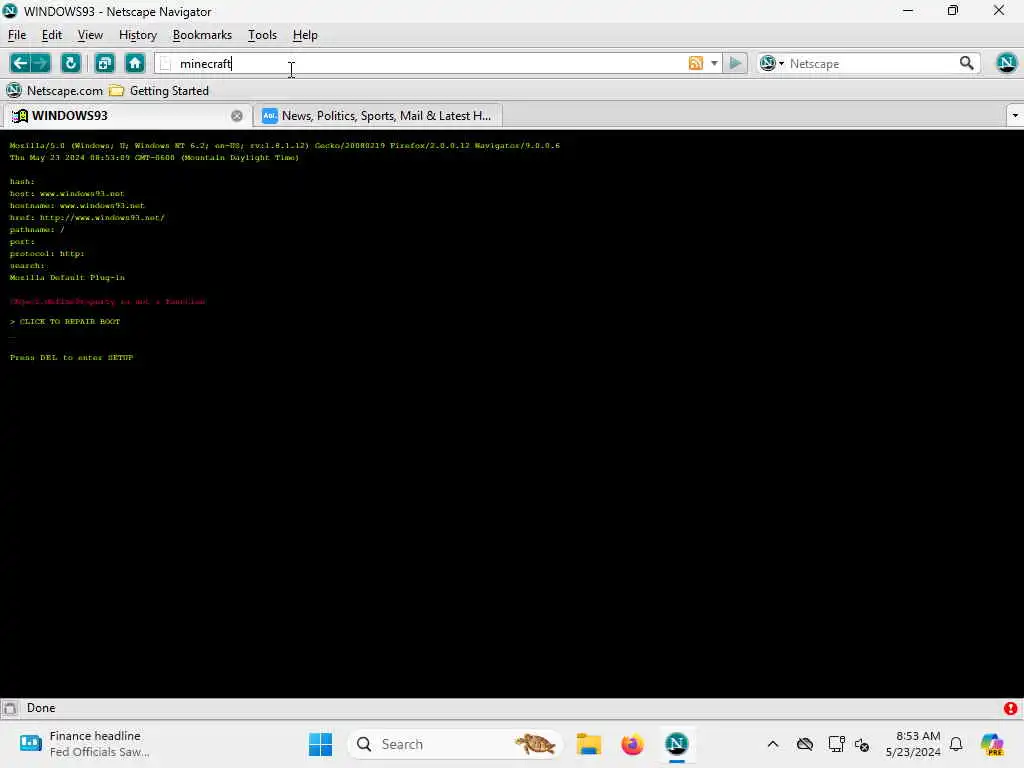
Task: Click into the Netscape search field
Action: [x=871, y=63]
